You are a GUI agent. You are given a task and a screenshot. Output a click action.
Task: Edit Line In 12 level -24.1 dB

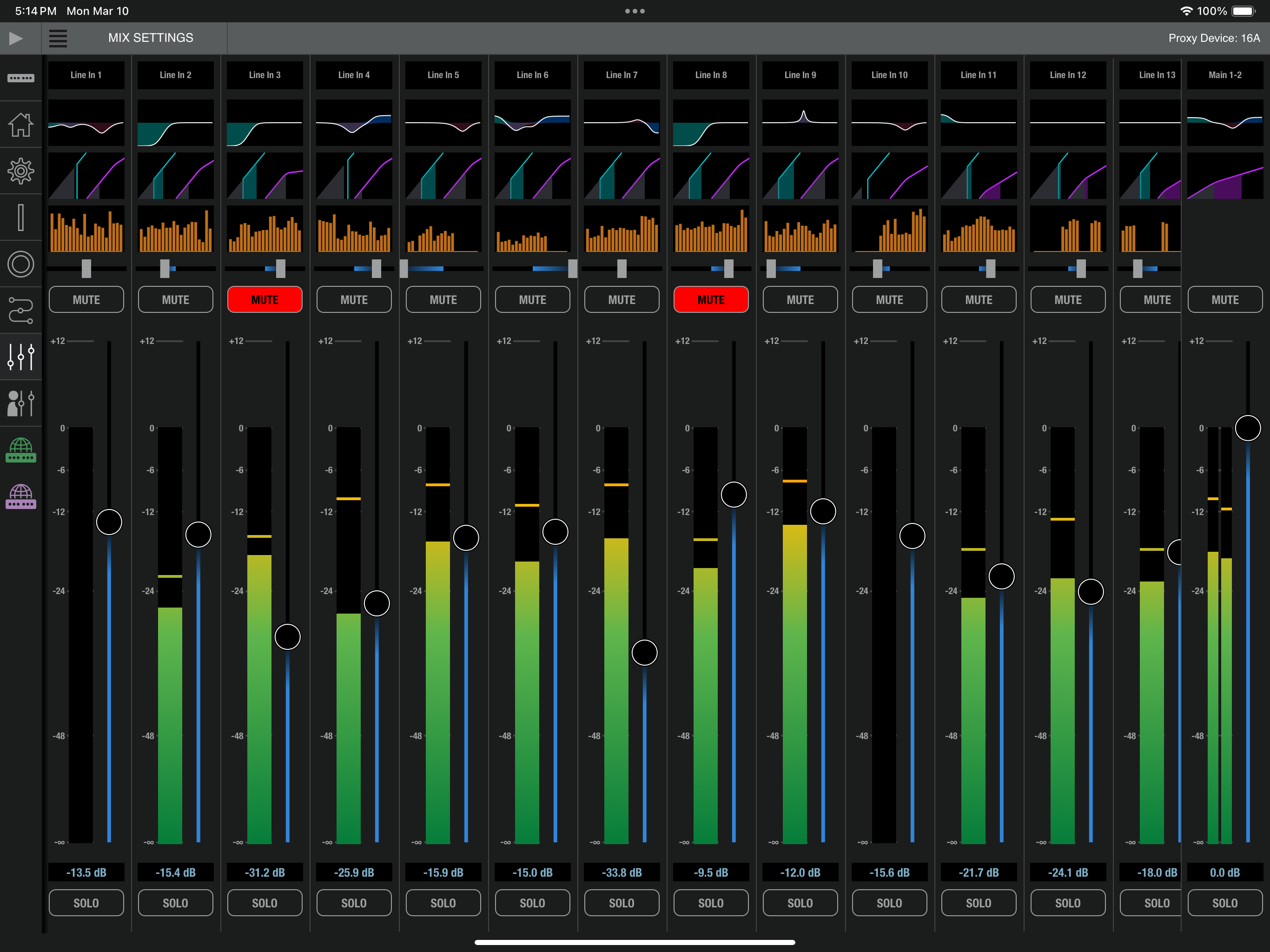point(1068,872)
